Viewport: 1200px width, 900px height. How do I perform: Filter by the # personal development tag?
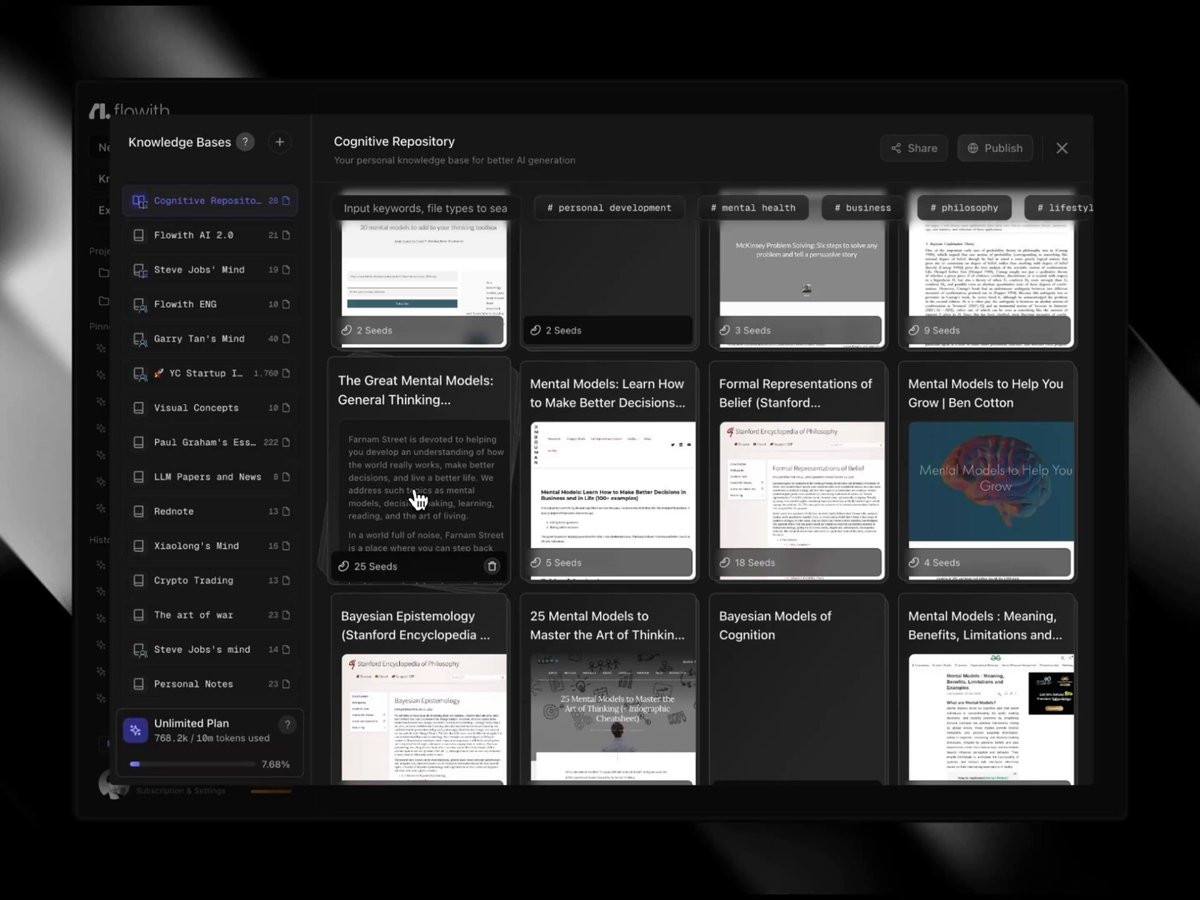coord(609,208)
